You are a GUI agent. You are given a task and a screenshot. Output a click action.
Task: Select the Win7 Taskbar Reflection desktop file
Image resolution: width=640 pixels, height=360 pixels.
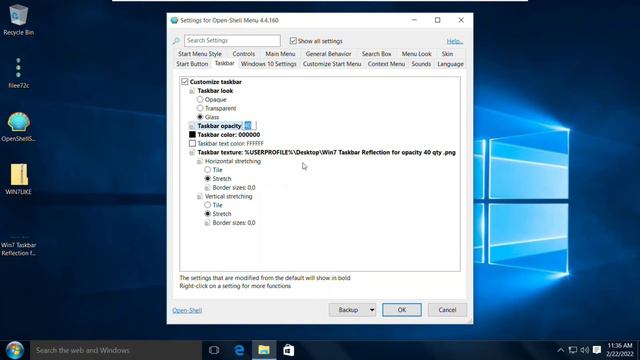(18, 245)
